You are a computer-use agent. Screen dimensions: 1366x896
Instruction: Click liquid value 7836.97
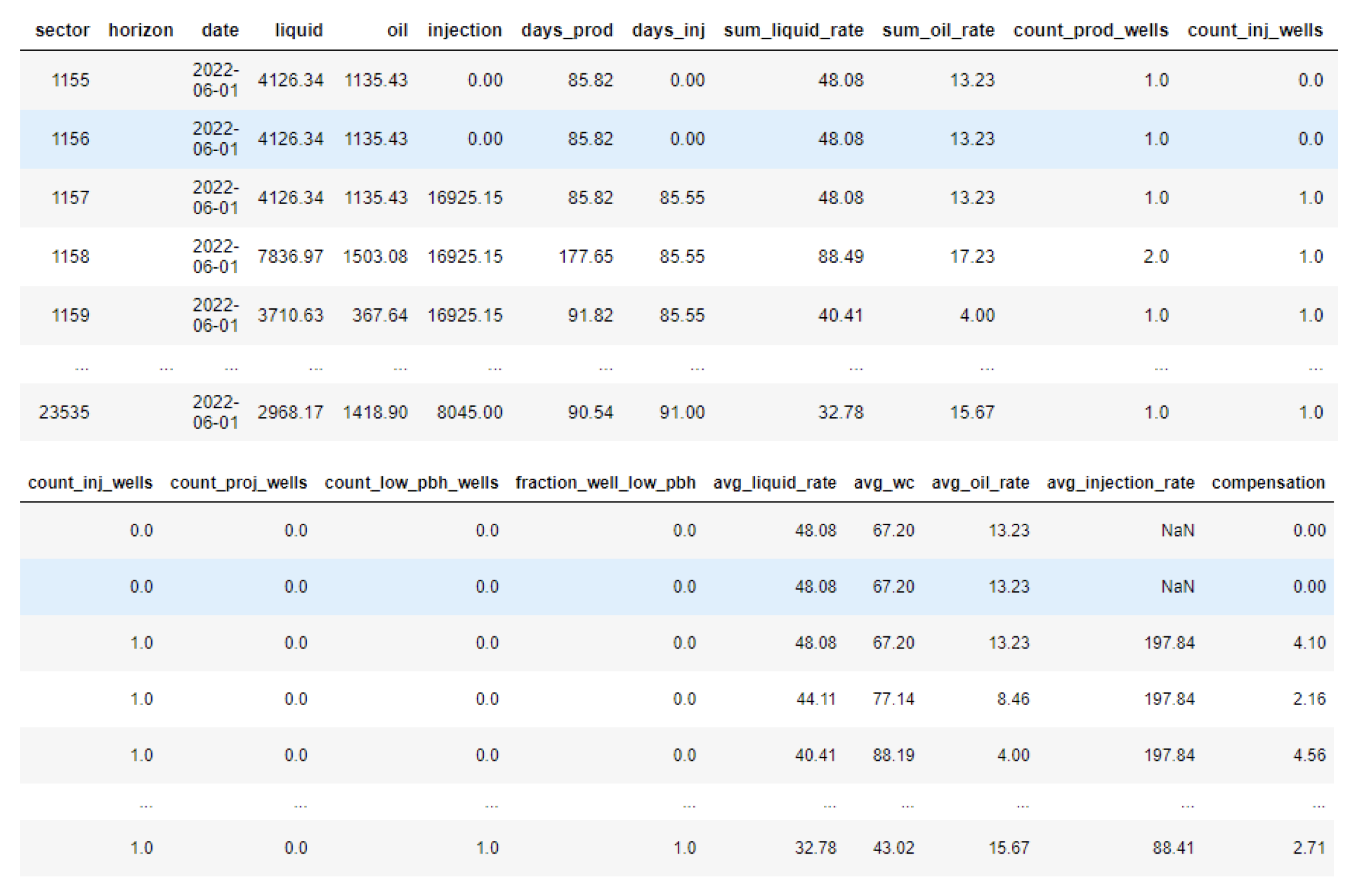(290, 257)
